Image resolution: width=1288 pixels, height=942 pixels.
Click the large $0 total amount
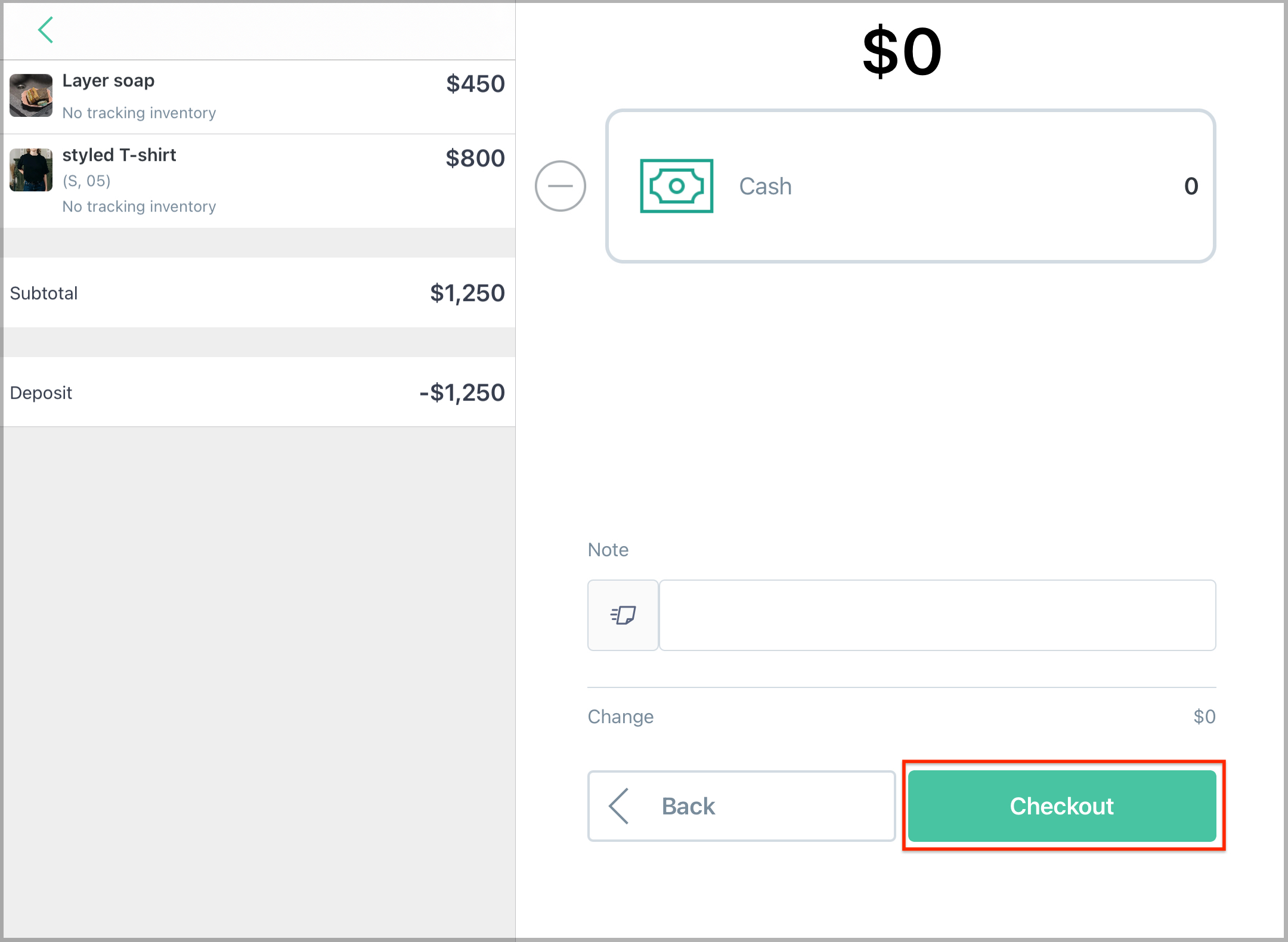pos(902,52)
